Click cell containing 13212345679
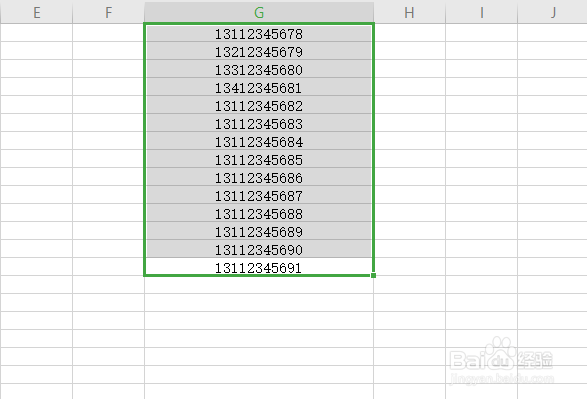Viewport: 587px width, 399px height. point(259,51)
